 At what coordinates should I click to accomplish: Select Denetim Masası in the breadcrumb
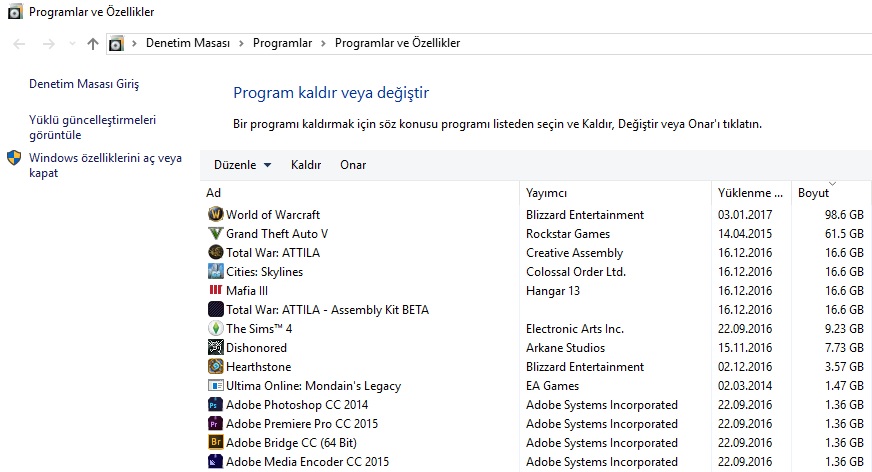tap(188, 43)
